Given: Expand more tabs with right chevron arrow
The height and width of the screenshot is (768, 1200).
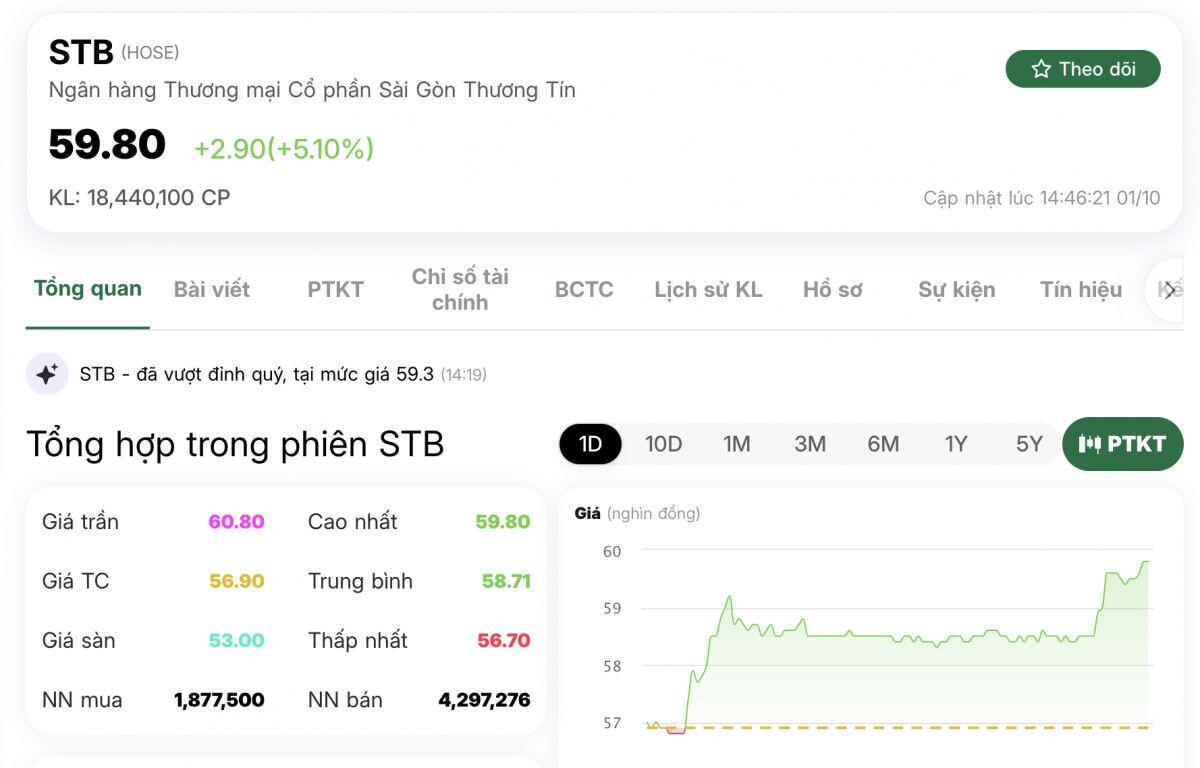Looking at the screenshot, I should (x=1168, y=290).
